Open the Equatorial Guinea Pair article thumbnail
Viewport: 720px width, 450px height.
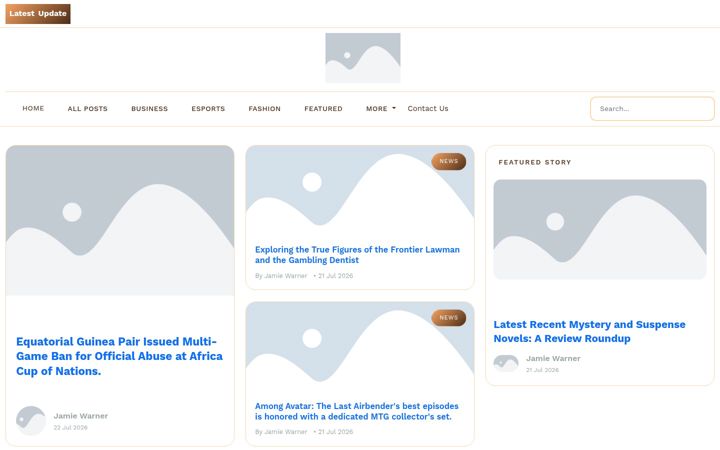click(x=120, y=220)
